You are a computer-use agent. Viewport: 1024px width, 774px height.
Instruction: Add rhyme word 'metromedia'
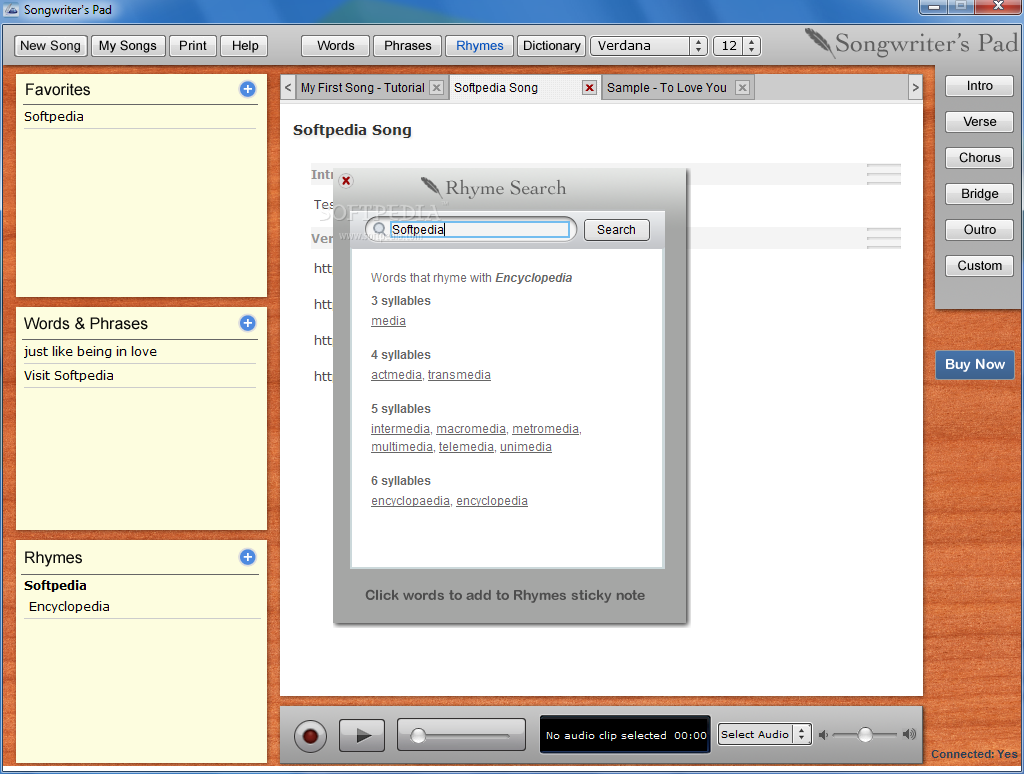click(x=545, y=428)
